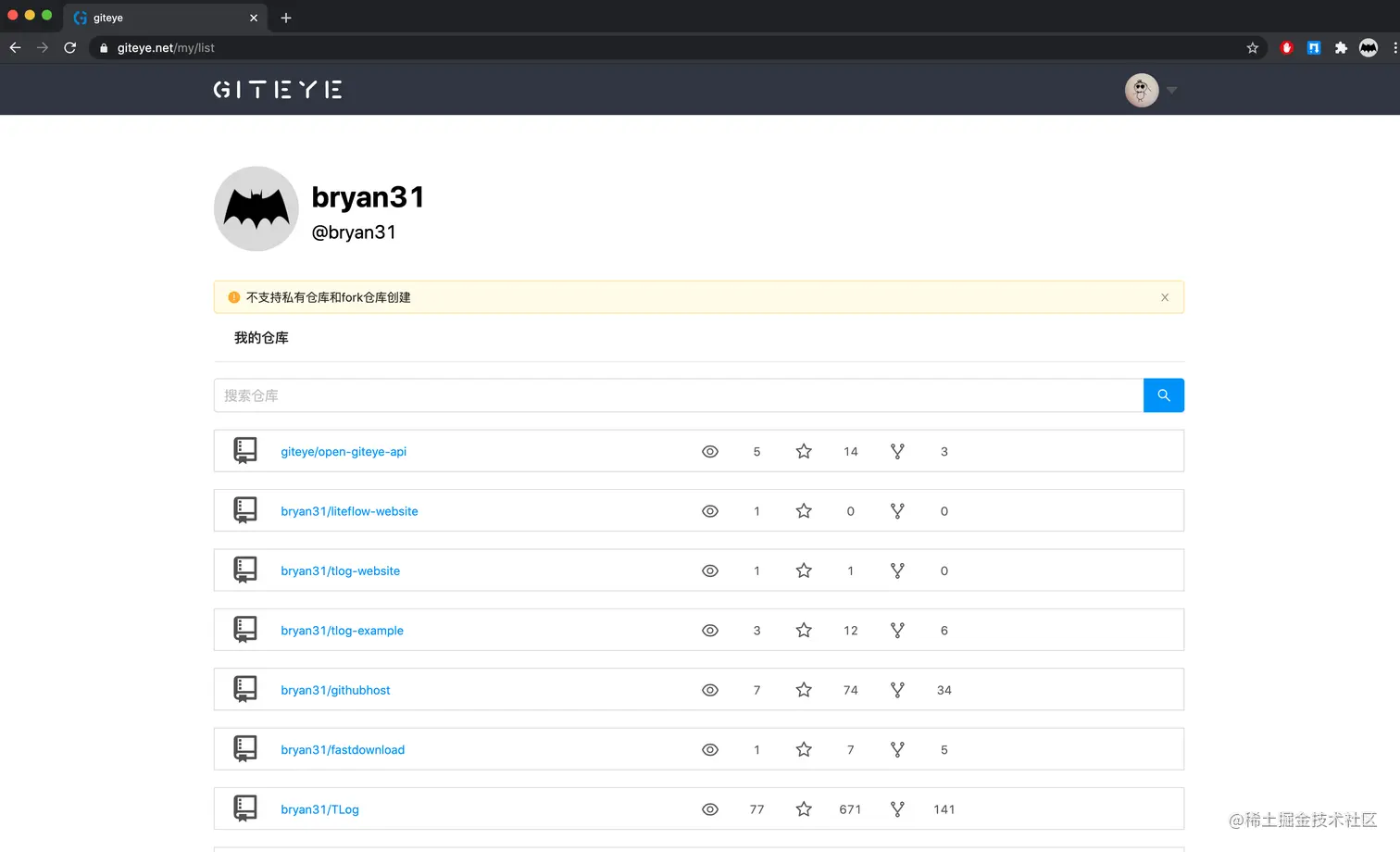
Task: Bookmark page with address bar star
Action: [x=1252, y=48]
